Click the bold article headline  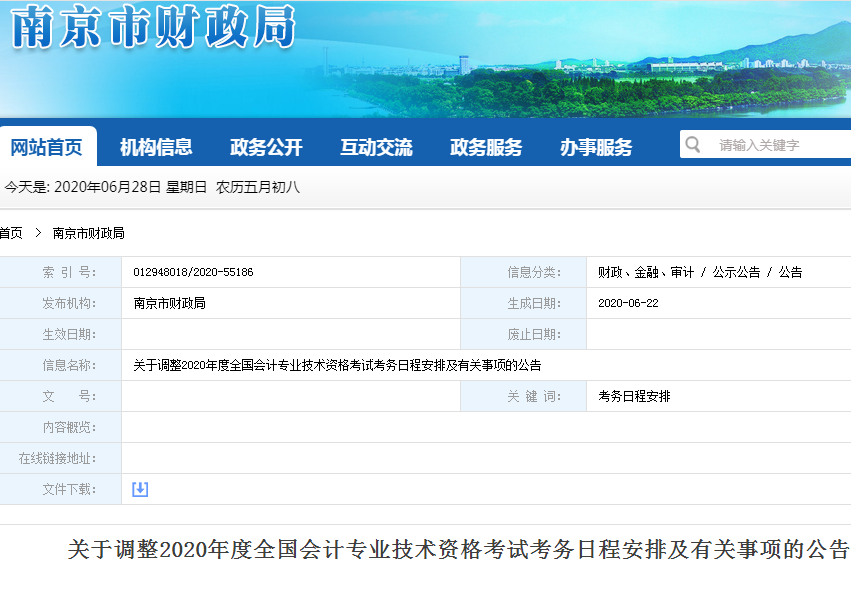point(458,550)
